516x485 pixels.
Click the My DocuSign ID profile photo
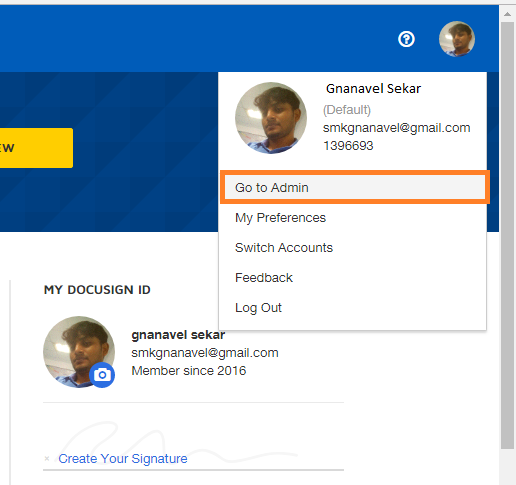[79, 352]
